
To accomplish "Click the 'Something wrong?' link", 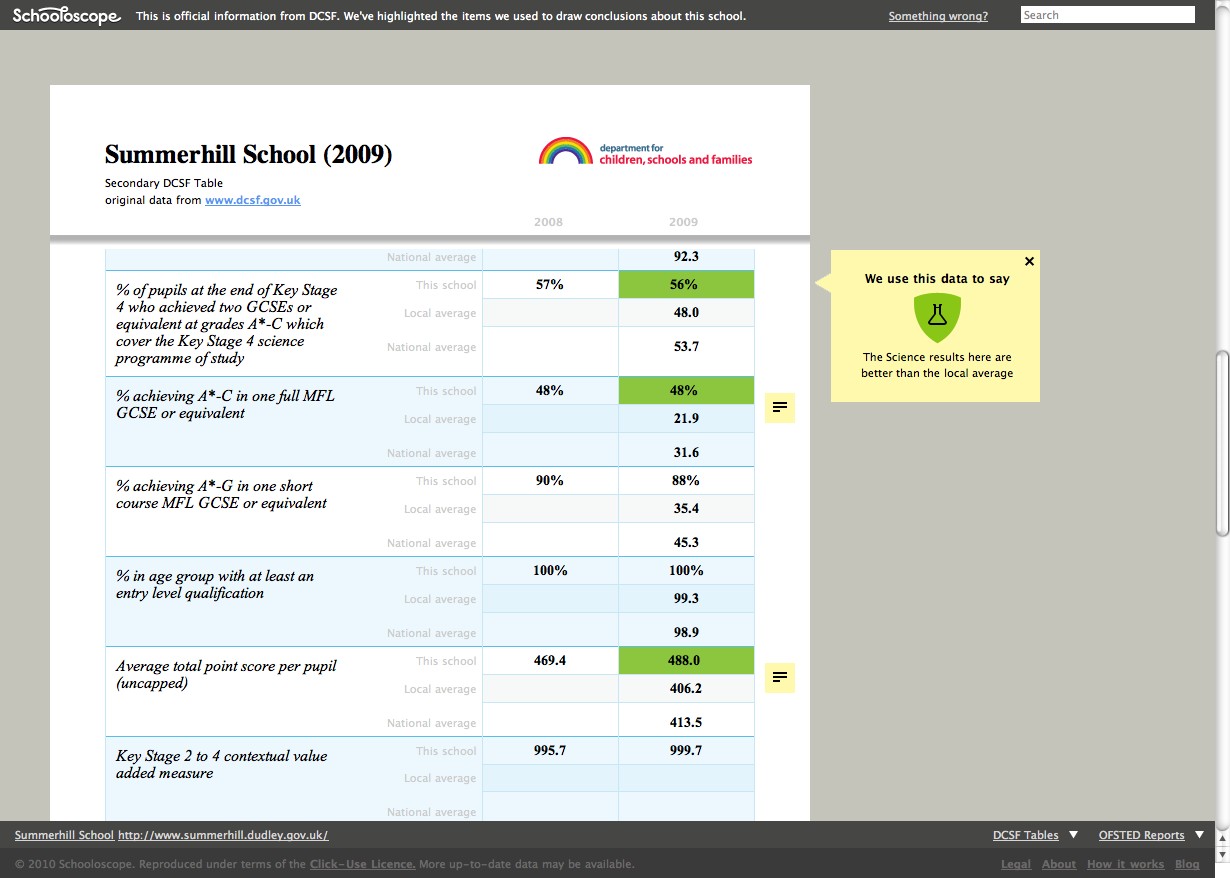I will point(938,16).
